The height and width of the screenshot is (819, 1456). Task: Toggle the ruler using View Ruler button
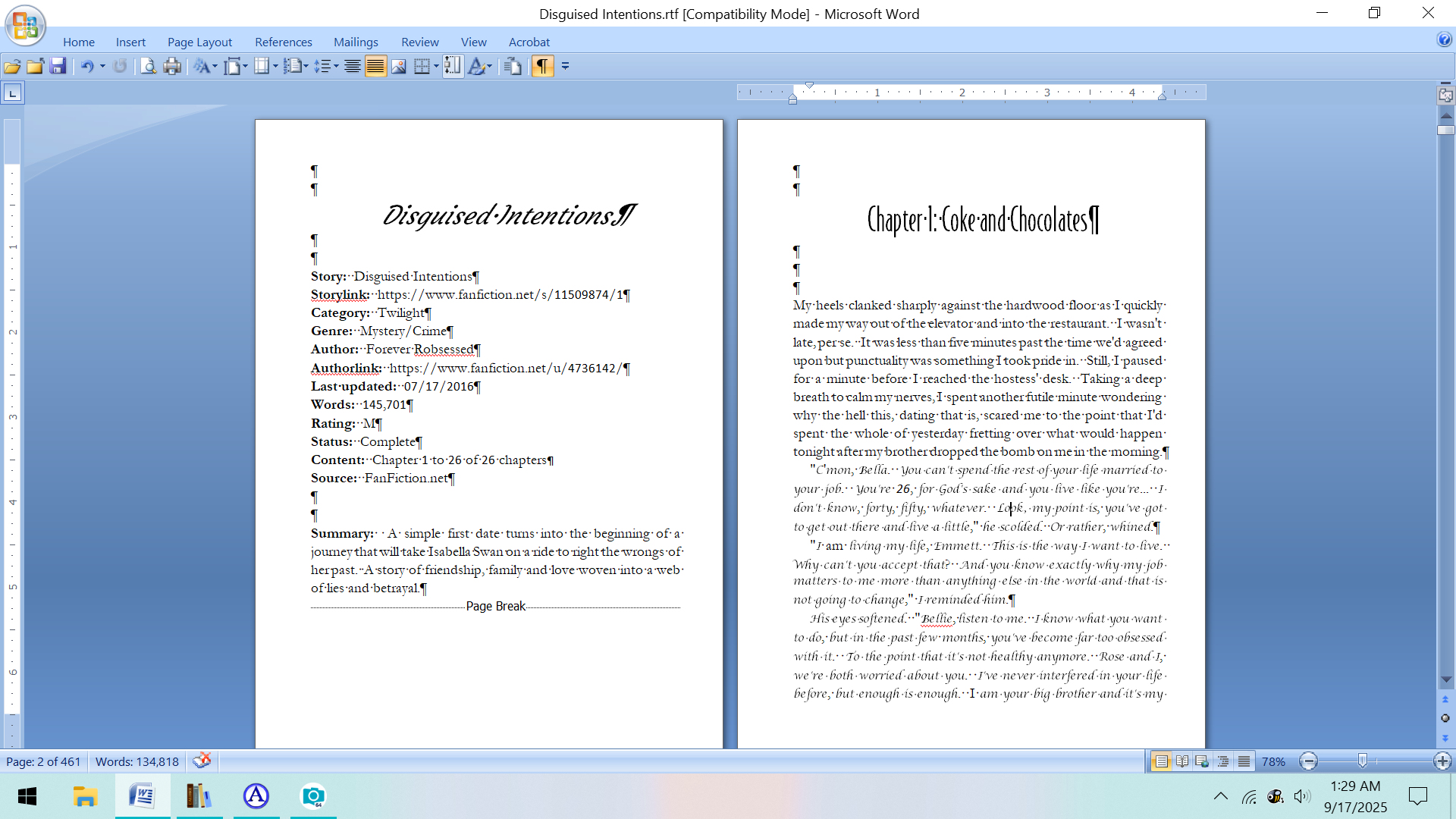point(1445,96)
